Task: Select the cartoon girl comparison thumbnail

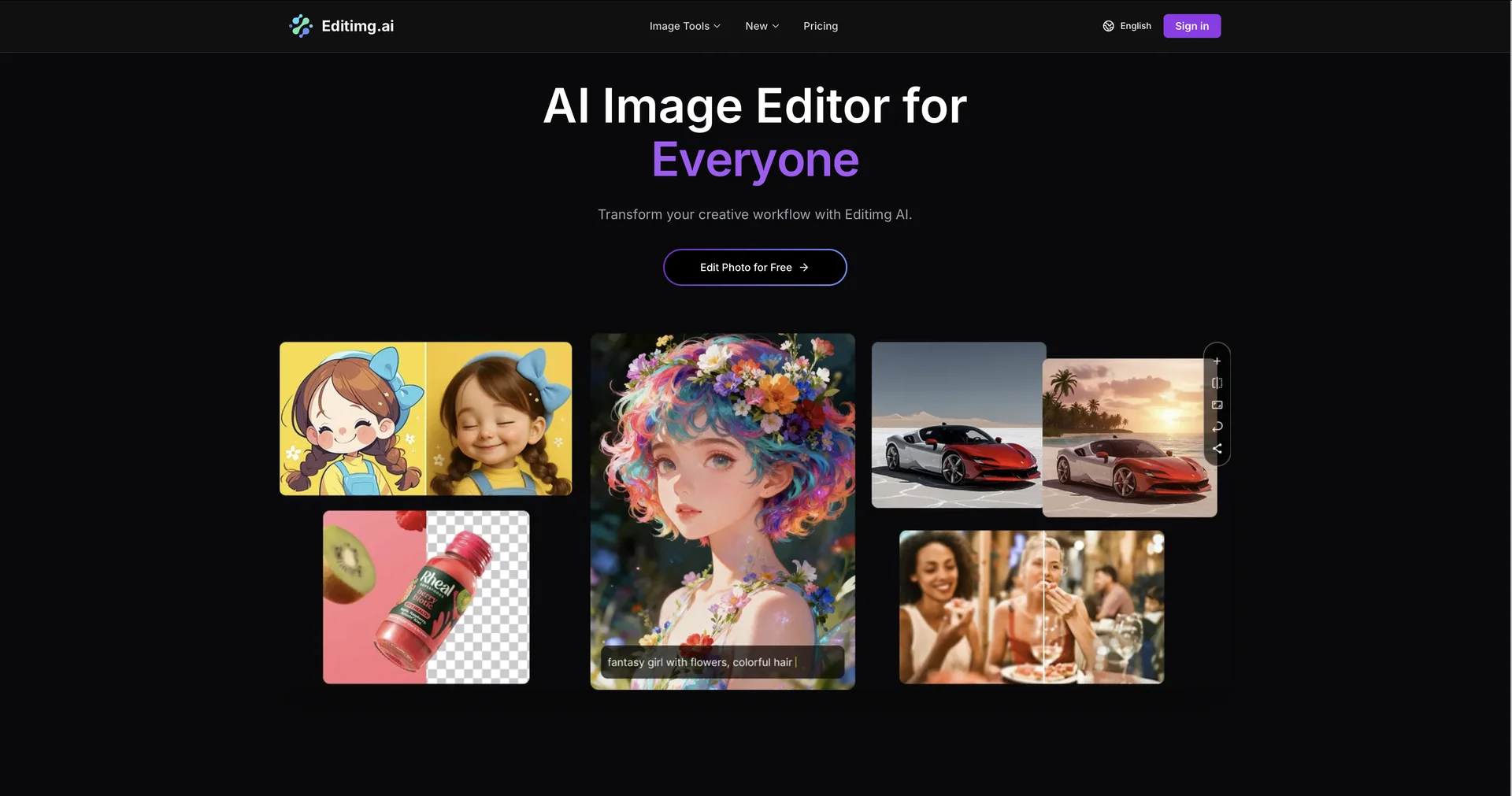Action: tap(425, 419)
